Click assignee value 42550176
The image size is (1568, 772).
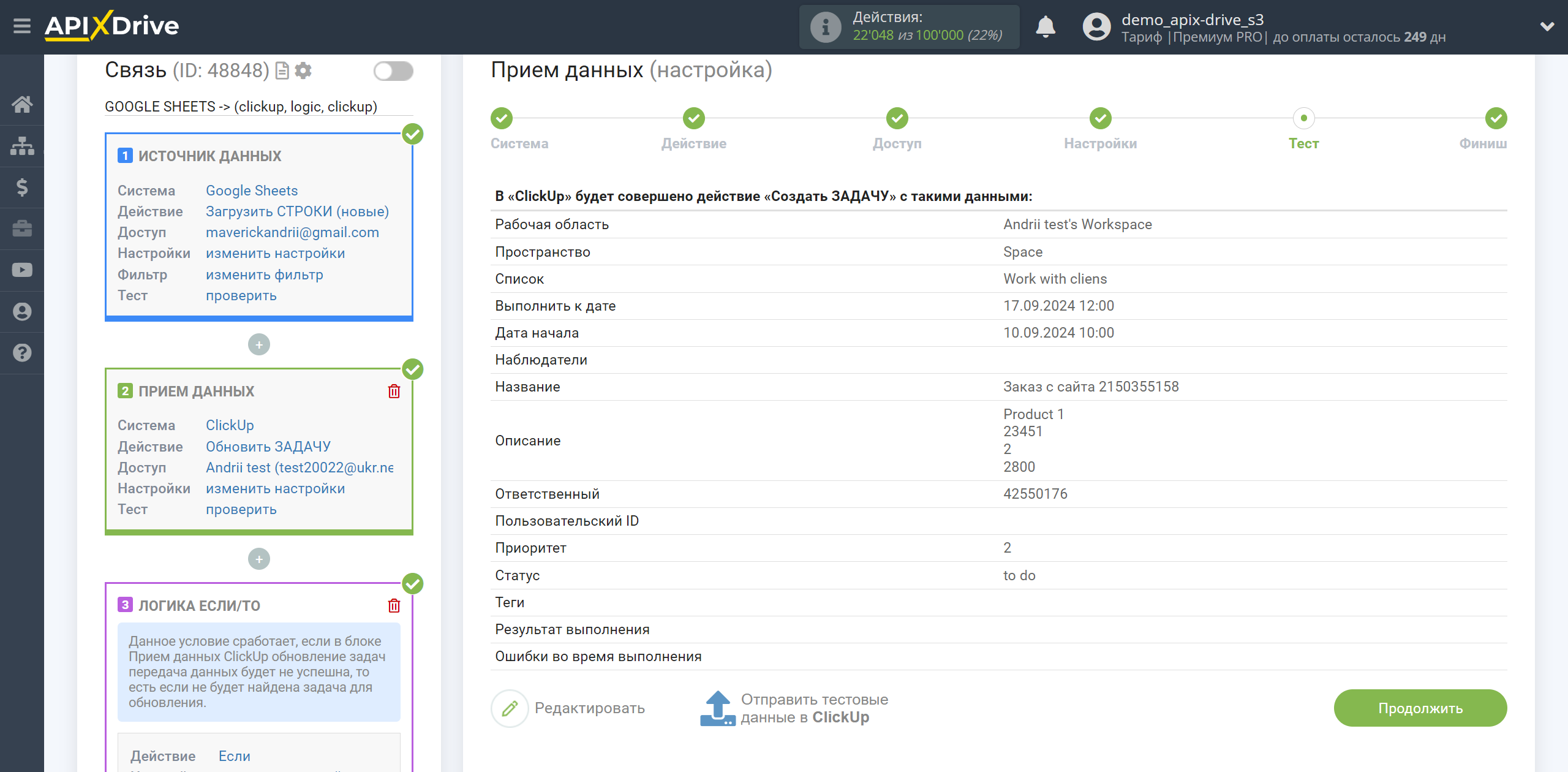click(x=1035, y=494)
